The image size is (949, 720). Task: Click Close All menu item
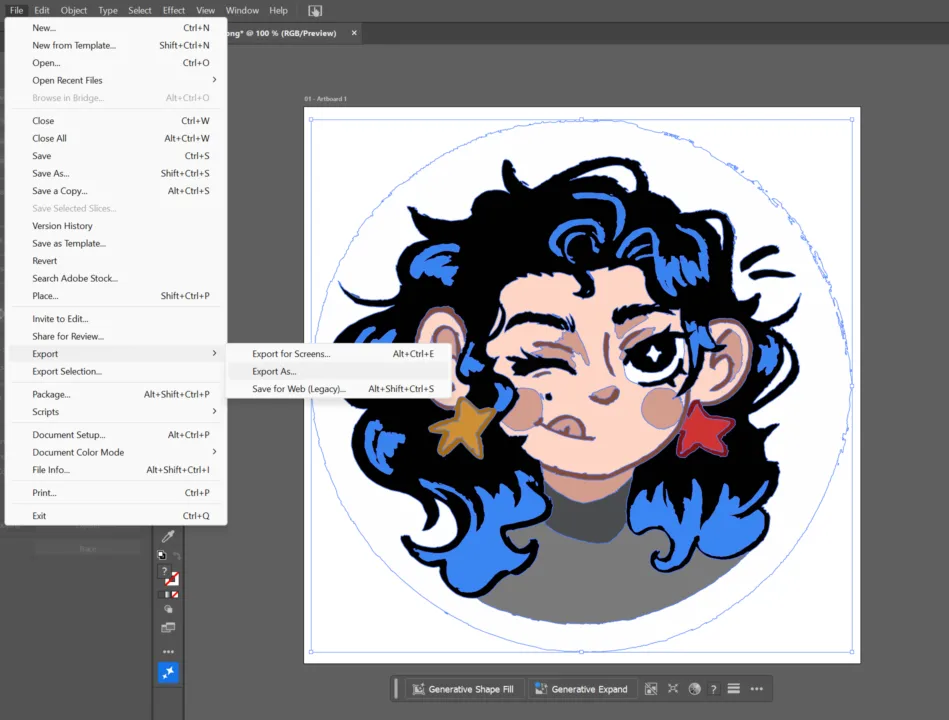click(x=116, y=138)
